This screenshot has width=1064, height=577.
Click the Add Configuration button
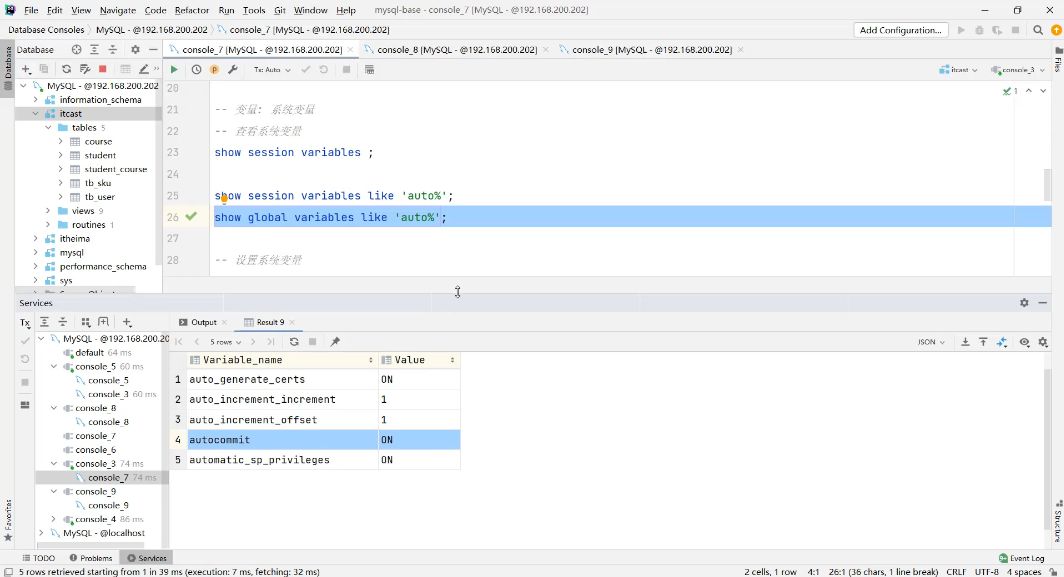pyautogui.click(x=901, y=30)
